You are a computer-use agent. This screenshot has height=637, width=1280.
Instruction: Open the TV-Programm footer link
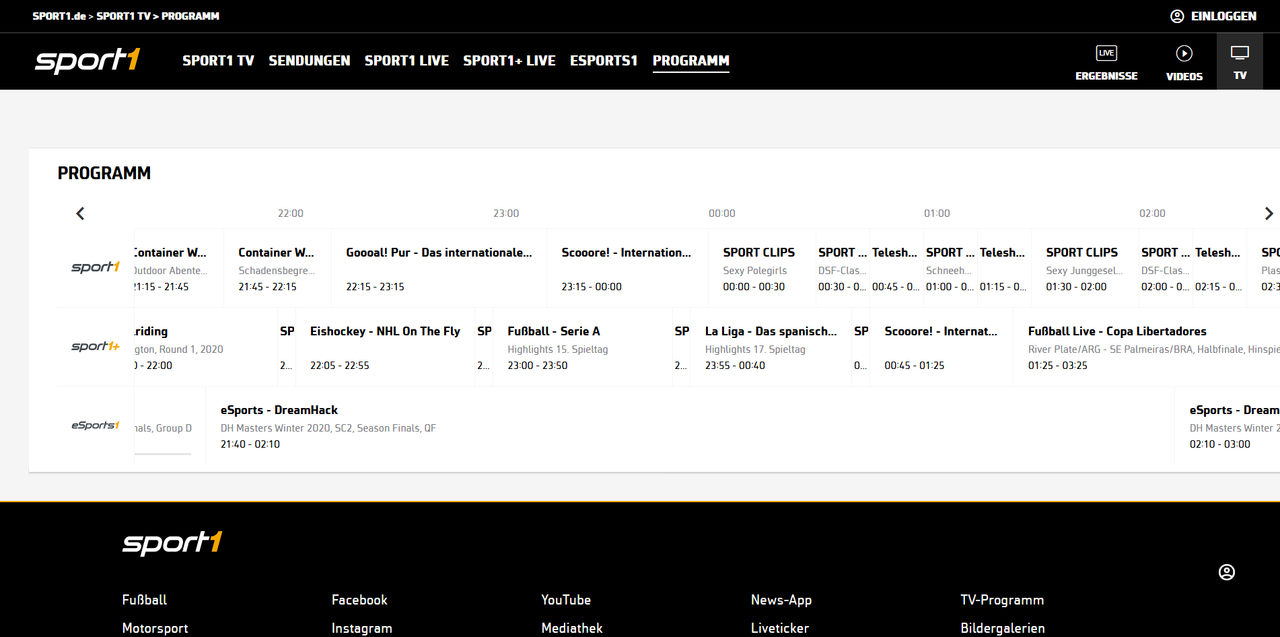[x=1002, y=600]
